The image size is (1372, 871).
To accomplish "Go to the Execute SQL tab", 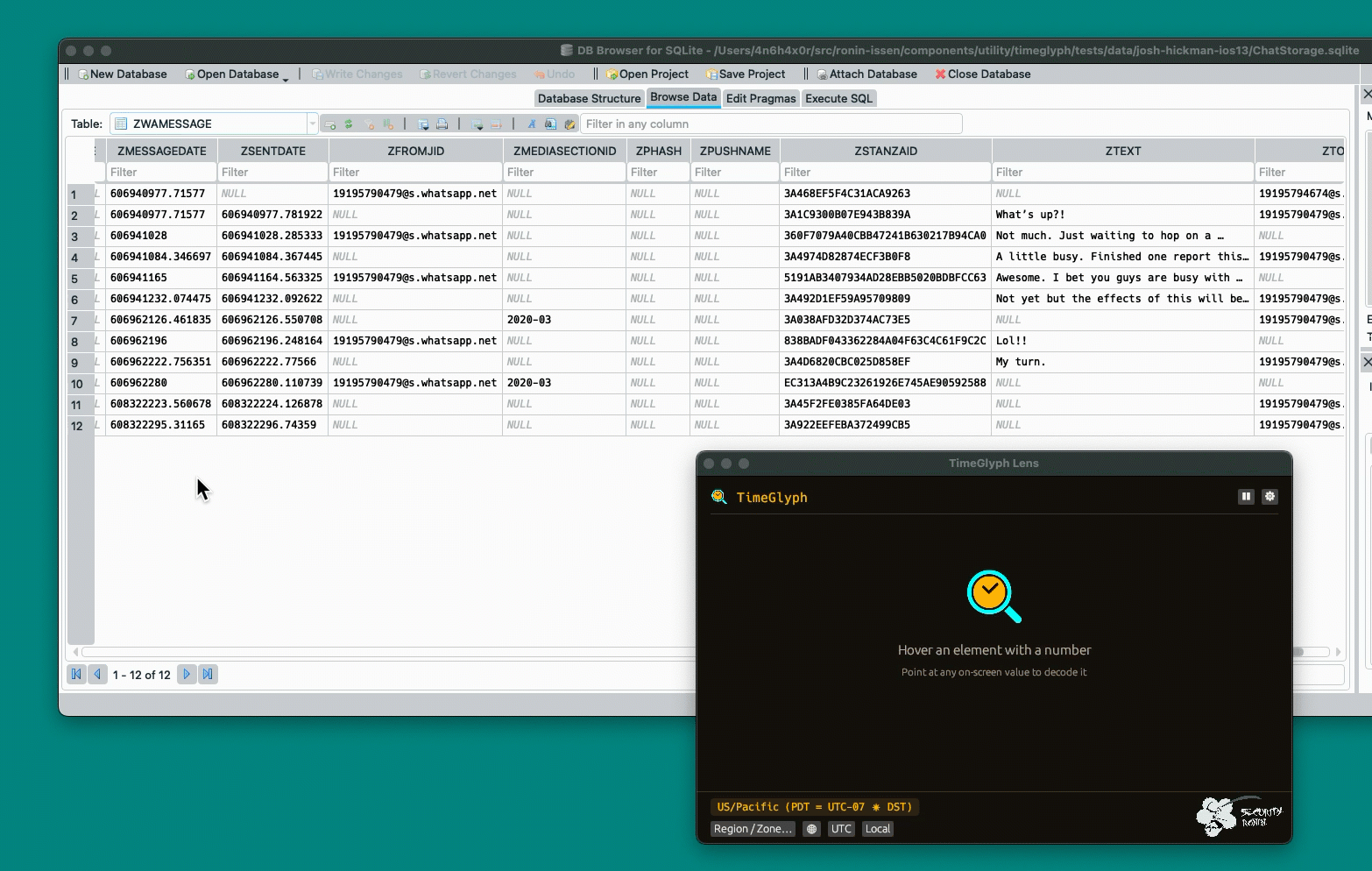I will click(x=839, y=98).
